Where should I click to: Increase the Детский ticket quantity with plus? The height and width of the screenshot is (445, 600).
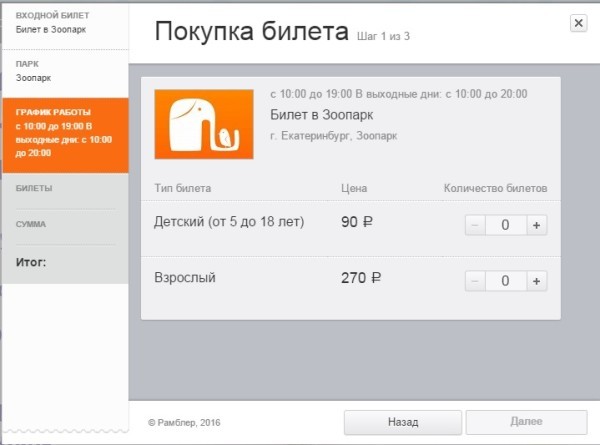pyautogui.click(x=536, y=225)
